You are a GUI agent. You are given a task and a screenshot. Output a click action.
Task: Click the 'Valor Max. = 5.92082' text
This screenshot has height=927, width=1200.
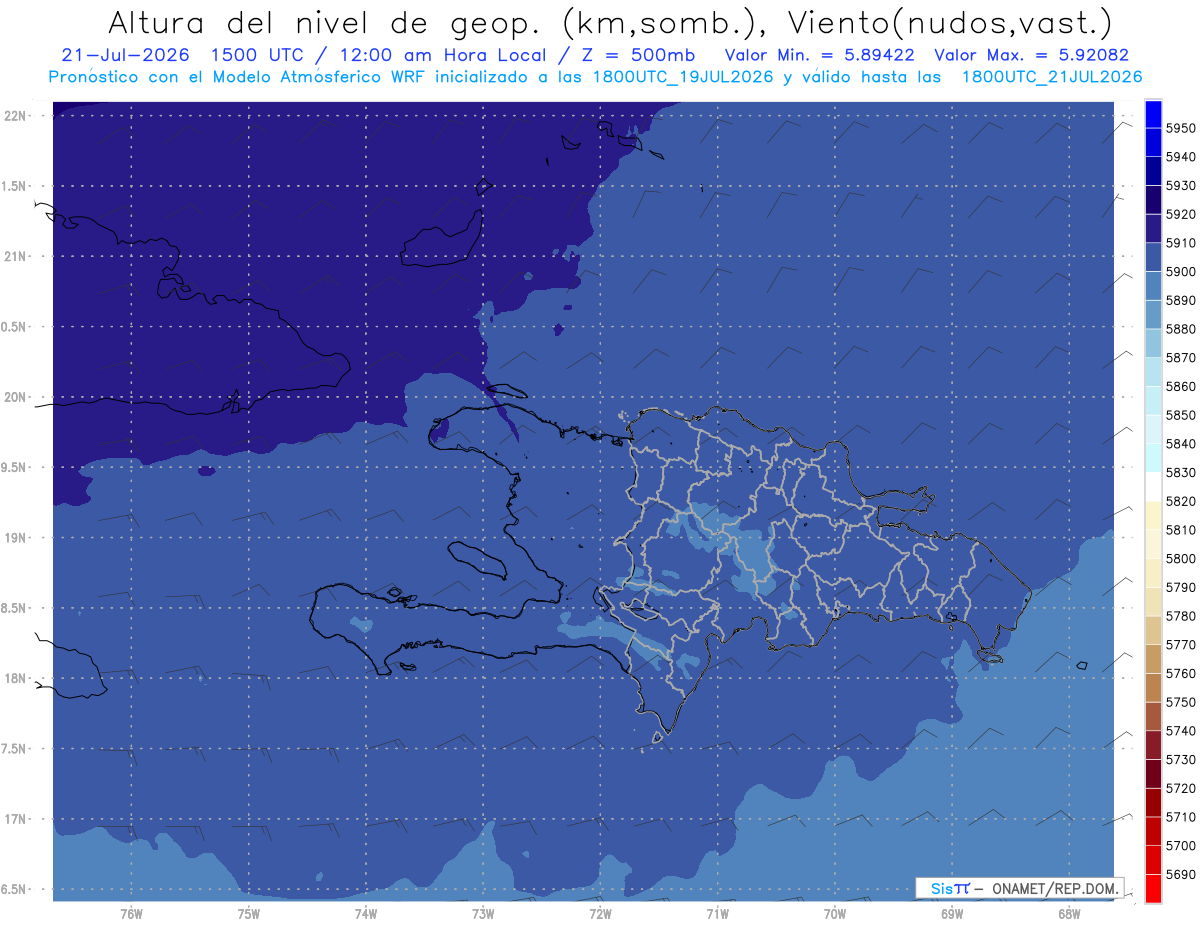click(x=1032, y=56)
